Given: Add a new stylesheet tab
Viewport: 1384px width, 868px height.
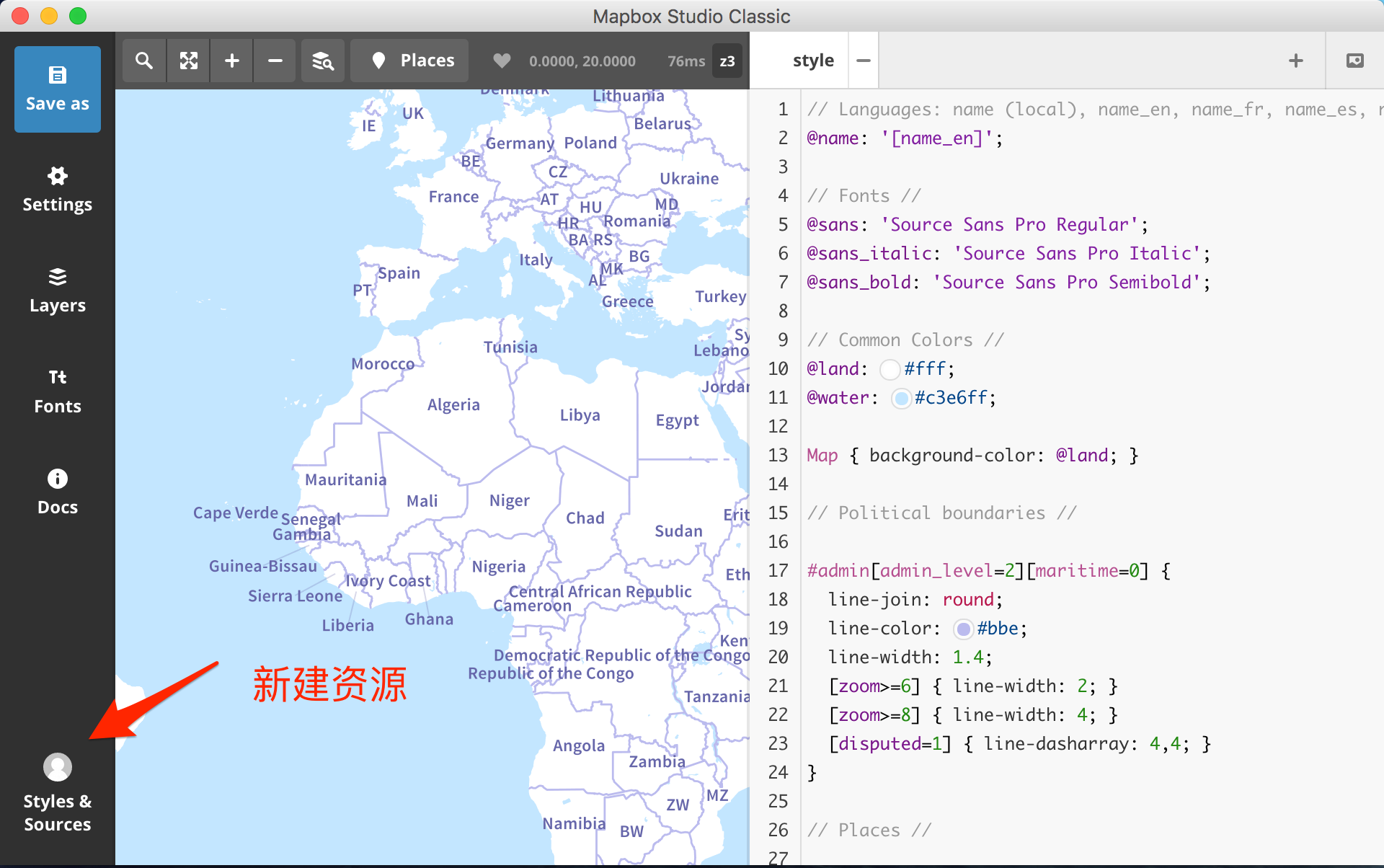Looking at the screenshot, I should (1296, 61).
